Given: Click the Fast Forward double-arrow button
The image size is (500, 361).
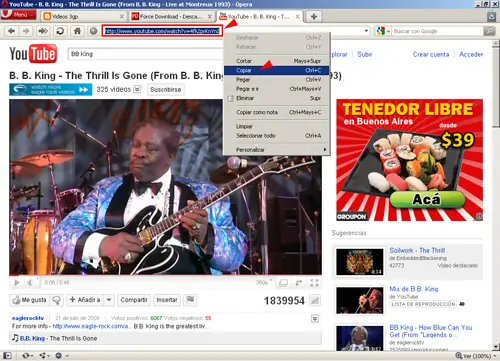Looking at the screenshot, I should pyautogui.click(x=43, y=31).
